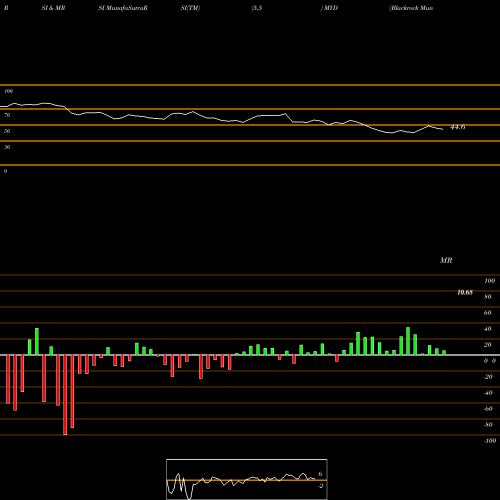
Task: Click the -100 axis label on MR chart
Action: pos(489,441)
